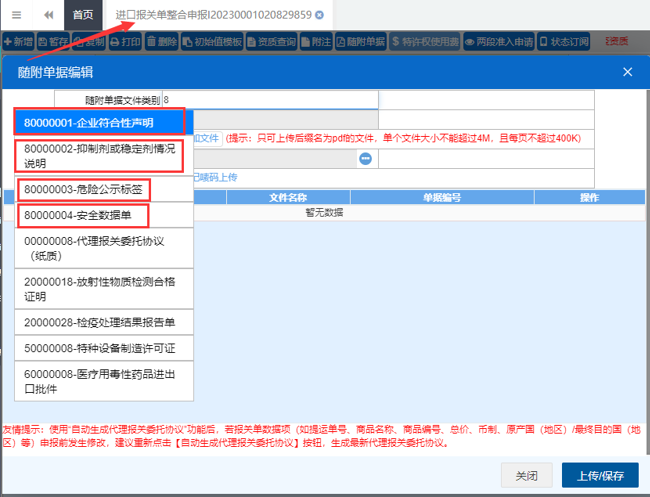The image size is (650, 497).
Task: Pick 80000003-危险公示标签 in dropdown
Action: pos(84,188)
